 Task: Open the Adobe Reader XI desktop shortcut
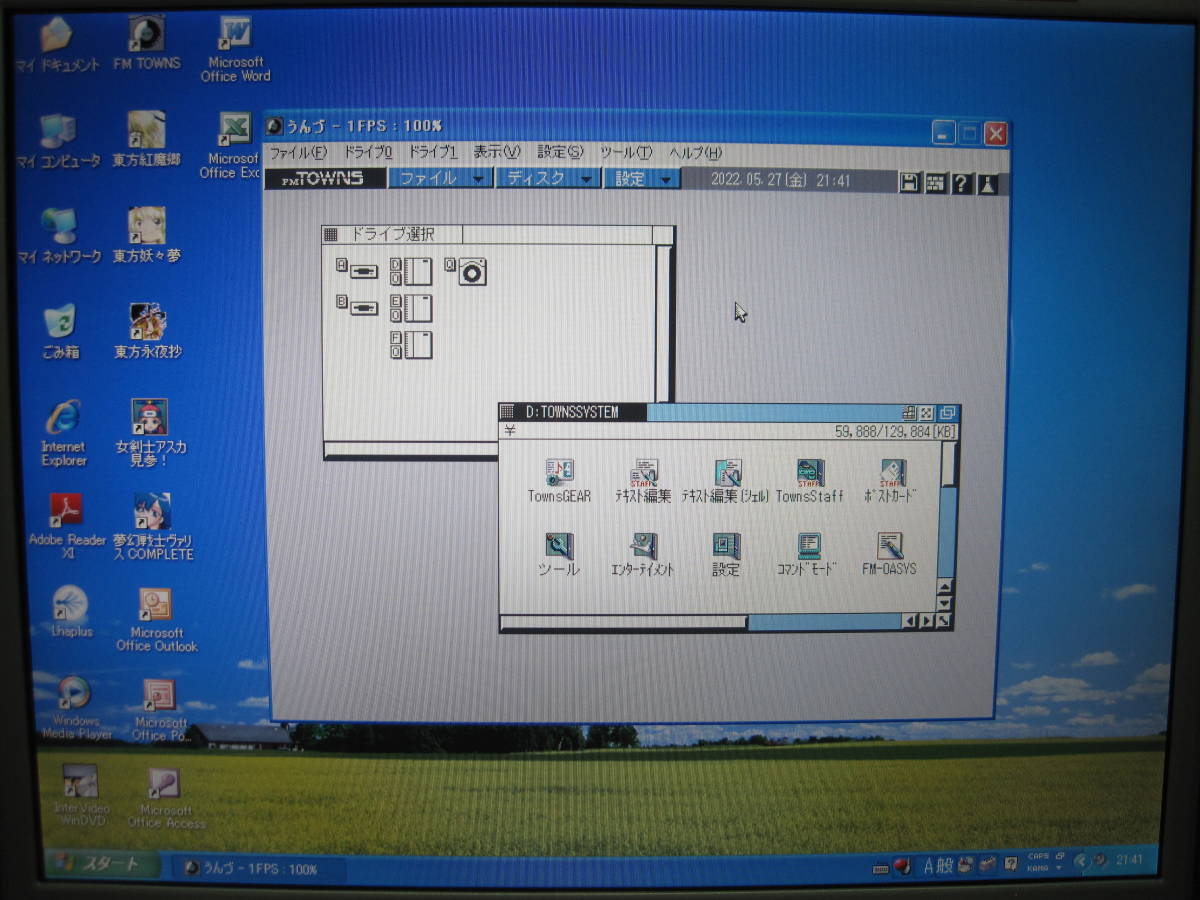click(67, 526)
